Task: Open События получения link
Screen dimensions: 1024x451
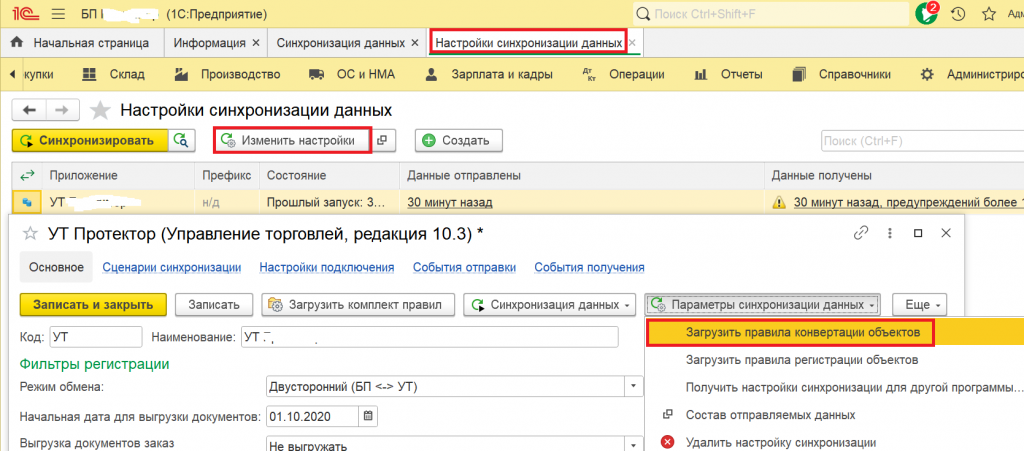Action: point(590,267)
